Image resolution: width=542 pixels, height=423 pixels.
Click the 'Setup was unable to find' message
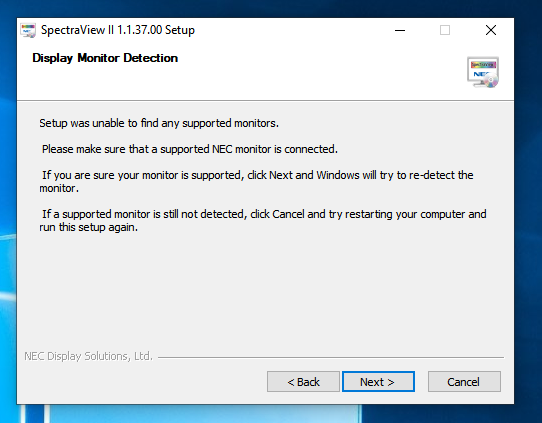pyautogui.click(x=159, y=123)
